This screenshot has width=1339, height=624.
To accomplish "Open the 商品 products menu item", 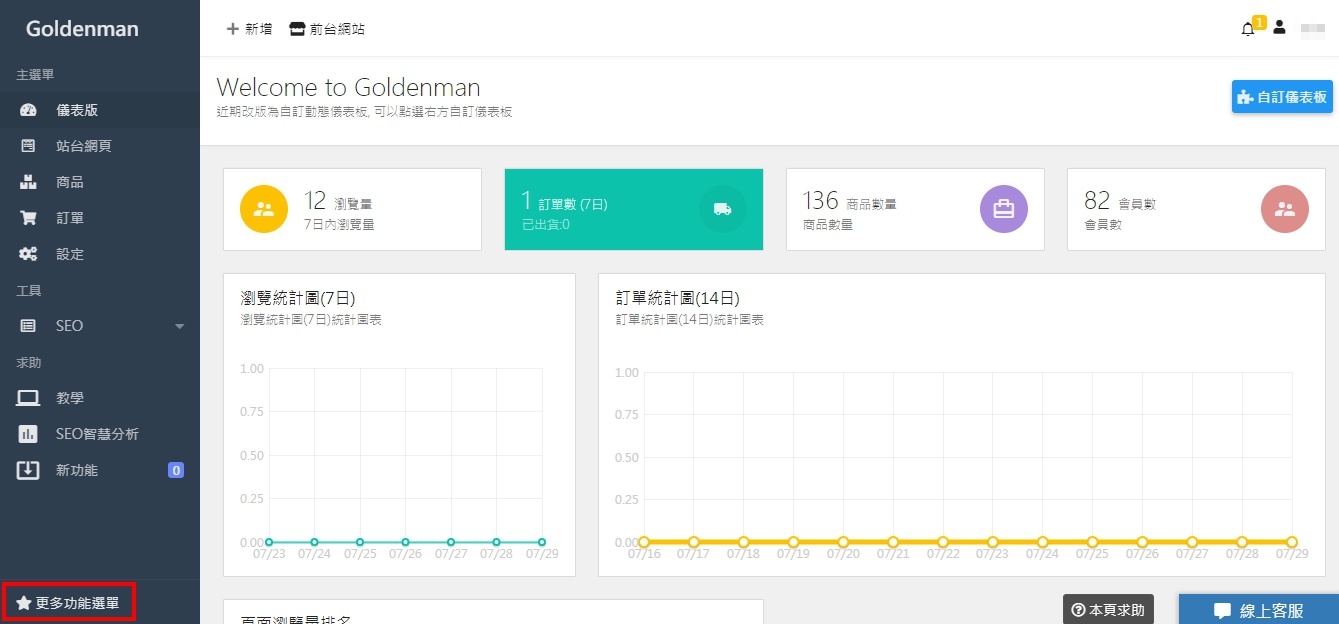I will [100, 182].
